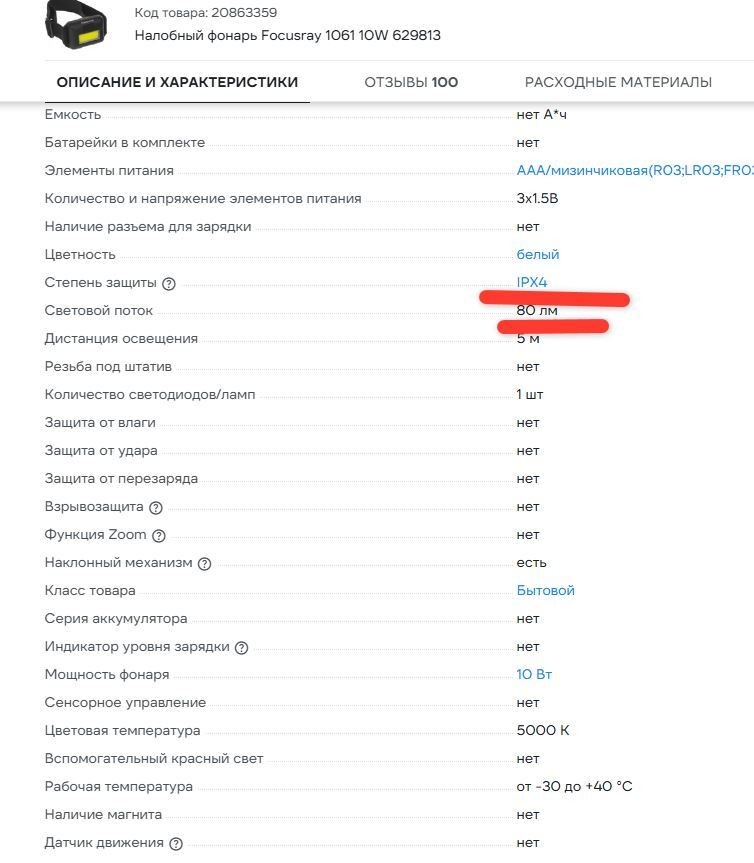Select the 10 Вт power link
The width and height of the screenshot is (754, 863).
click(x=534, y=675)
